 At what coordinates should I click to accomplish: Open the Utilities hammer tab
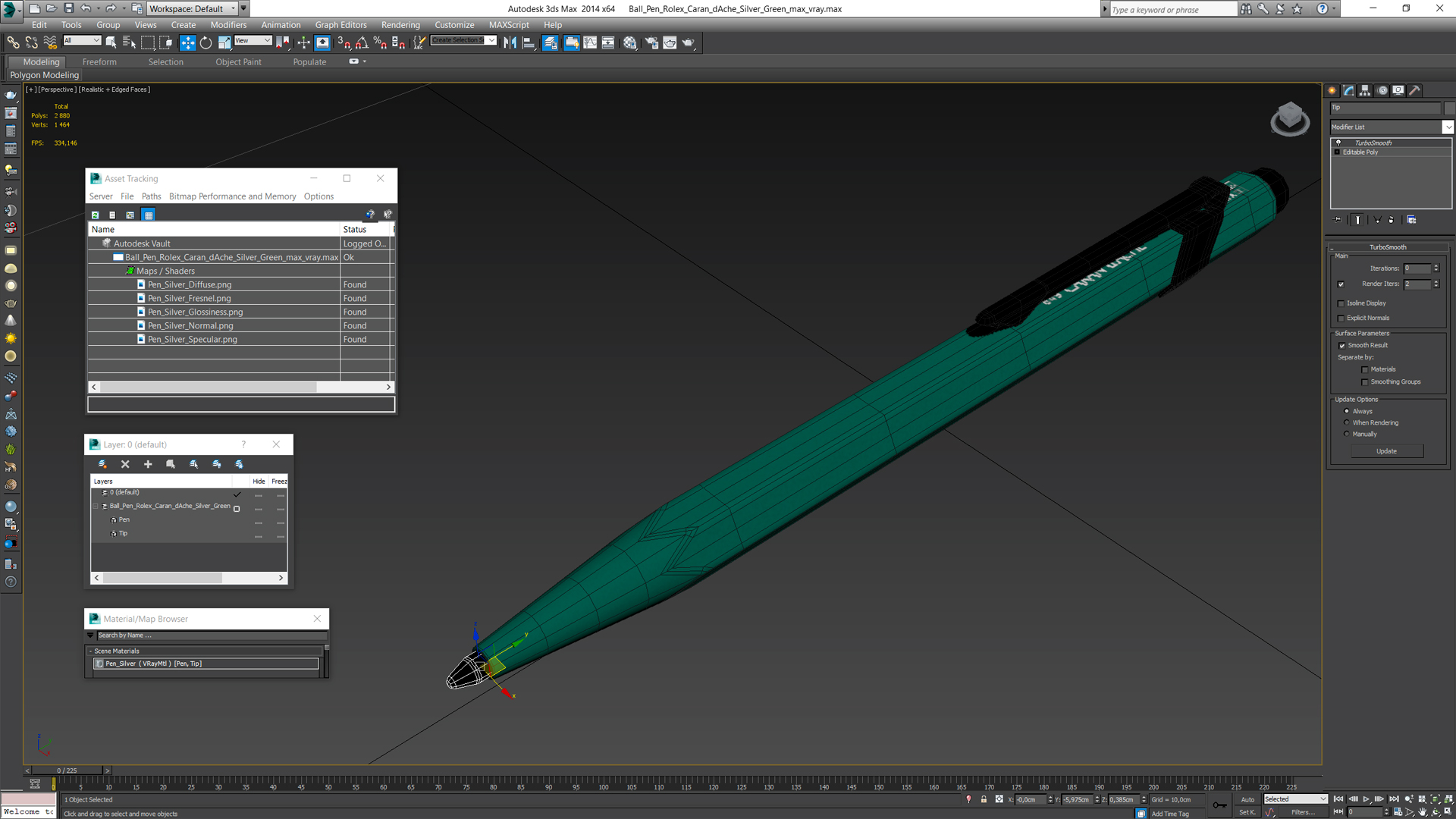(1415, 90)
